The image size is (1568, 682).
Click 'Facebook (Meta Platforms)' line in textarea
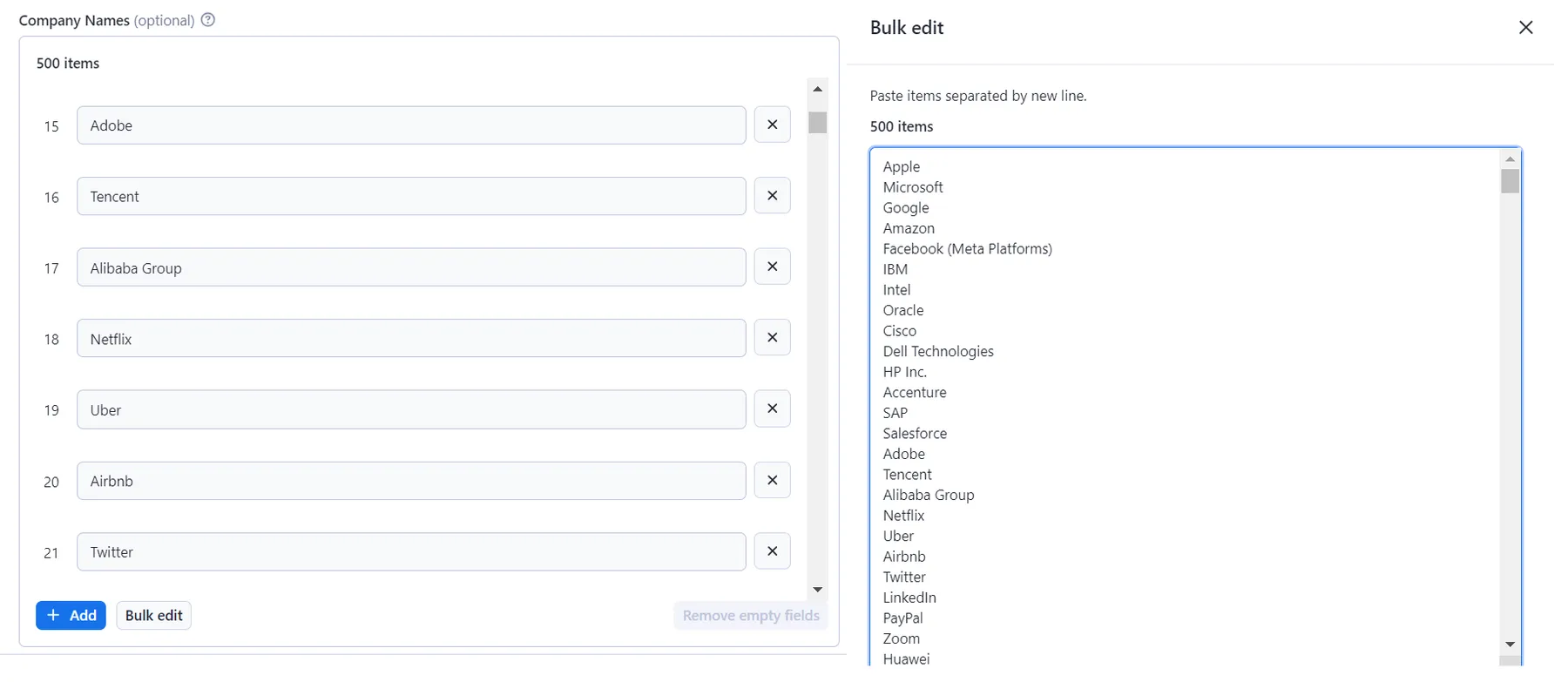click(967, 248)
